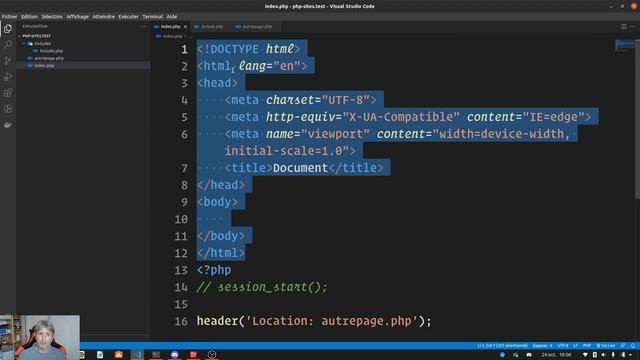The height and width of the screenshot is (360, 640).
Task: Click the leaf-shaped icon in activity bar
Action: (8, 125)
